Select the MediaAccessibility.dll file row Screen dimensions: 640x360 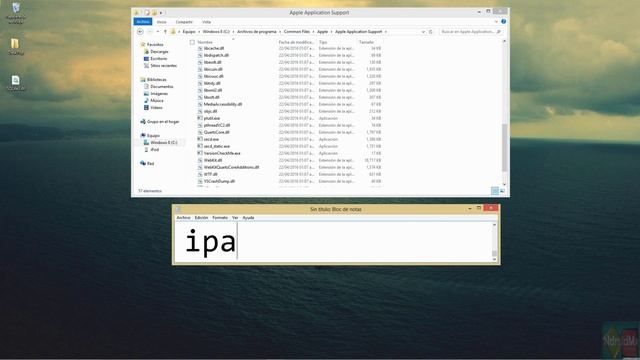(289, 104)
